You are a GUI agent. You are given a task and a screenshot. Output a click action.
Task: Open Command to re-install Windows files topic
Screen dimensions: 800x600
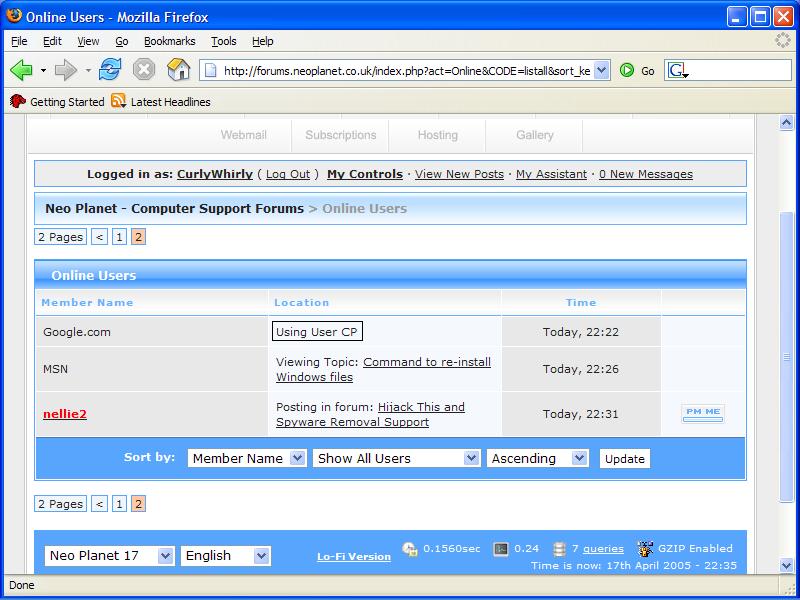383,369
